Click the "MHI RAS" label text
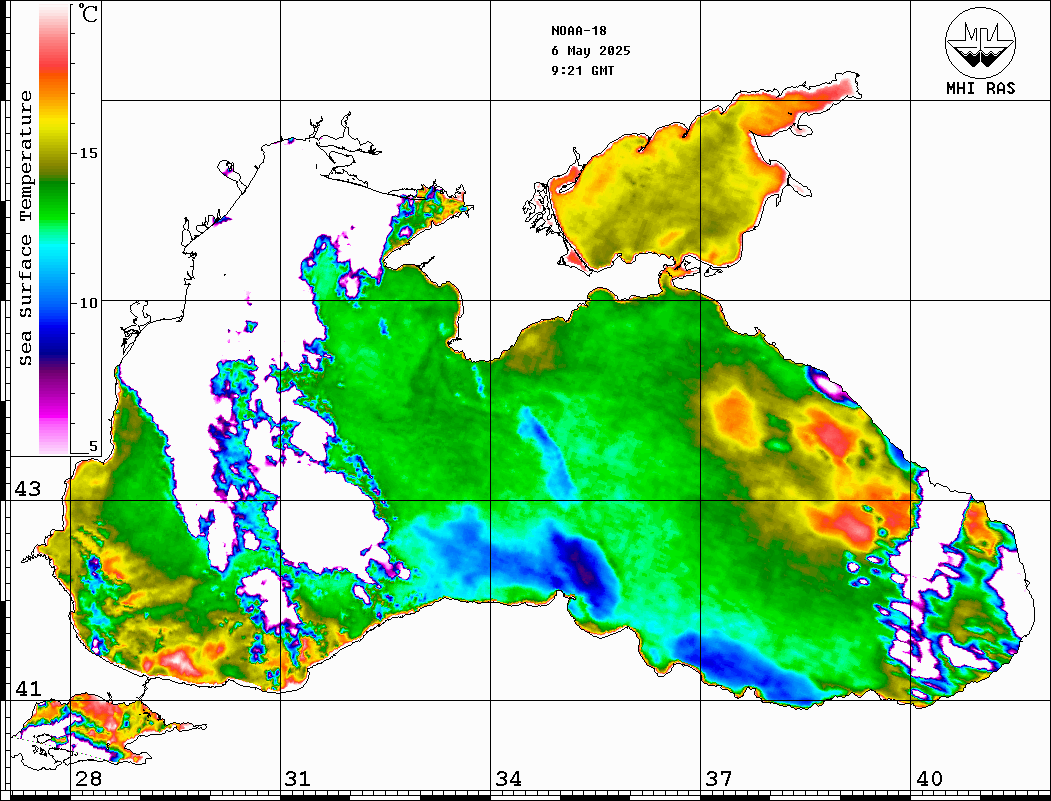This screenshot has height=801, width=1051. click(x=980, y=88)
